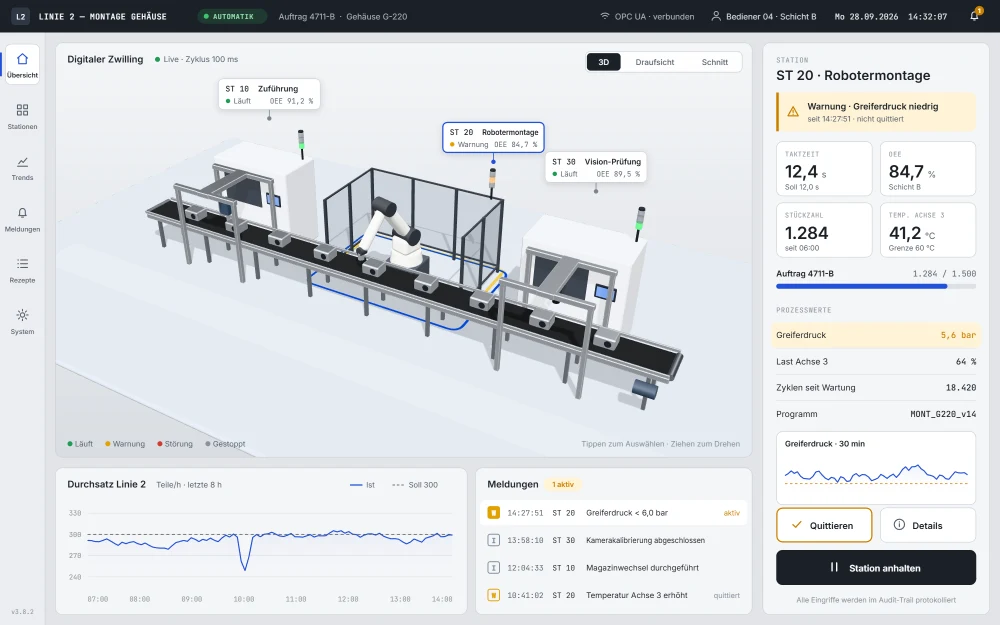
Task: Click the OEE 84,7 % card
Action: click(x=928, y=169)
